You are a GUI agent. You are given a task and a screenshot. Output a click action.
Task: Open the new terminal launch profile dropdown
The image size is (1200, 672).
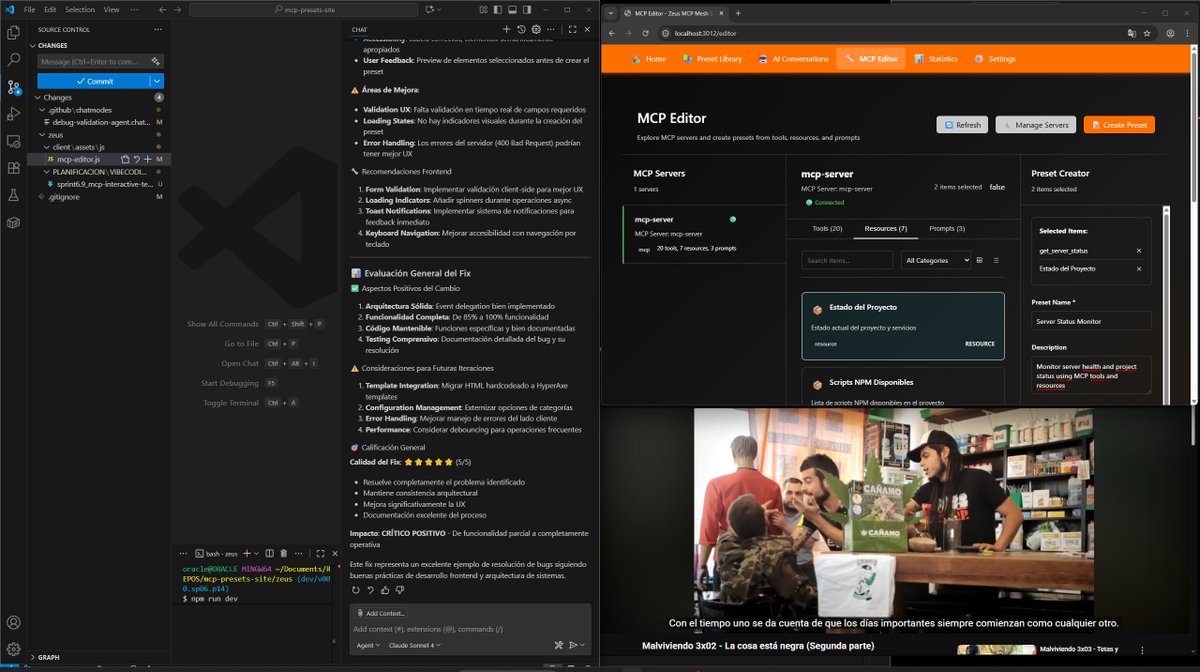click(257, 553)
